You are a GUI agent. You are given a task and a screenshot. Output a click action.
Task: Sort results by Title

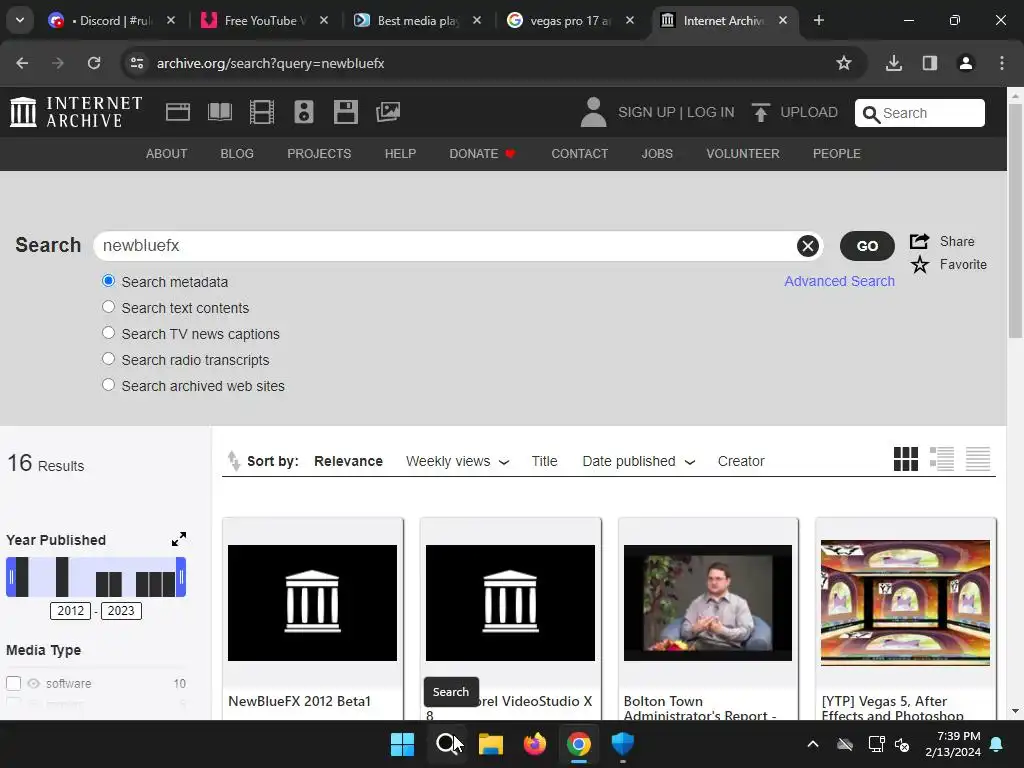click(x=544, y=461)
